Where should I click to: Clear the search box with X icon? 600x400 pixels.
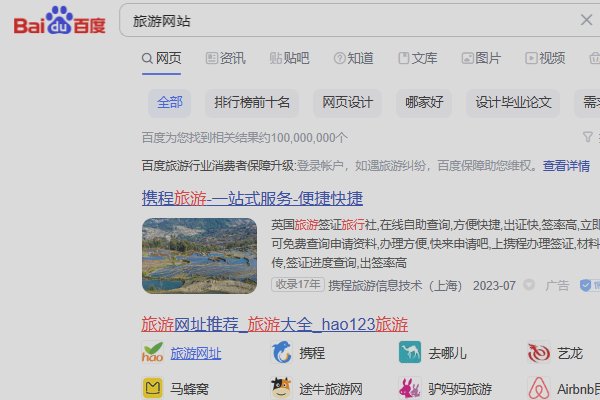586,20
